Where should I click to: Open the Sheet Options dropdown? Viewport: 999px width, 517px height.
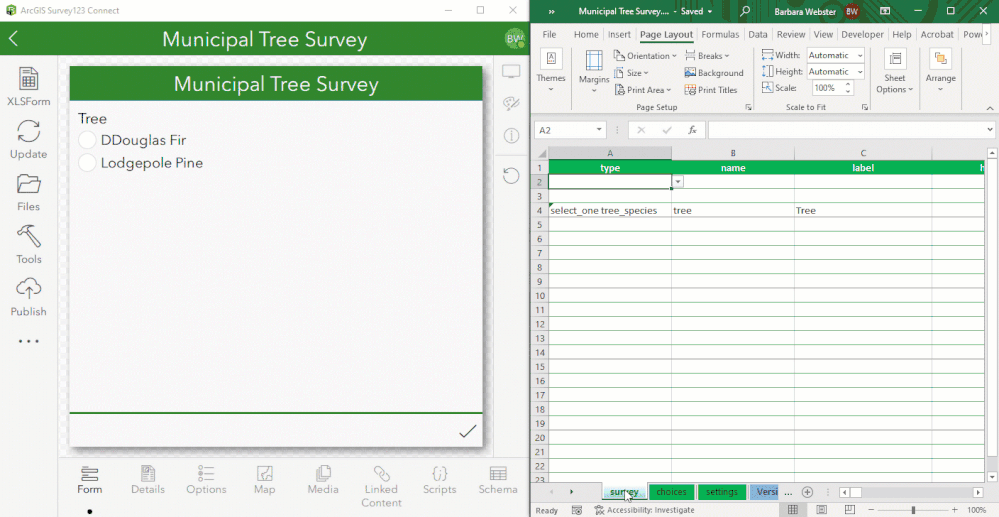pos(895,73)
